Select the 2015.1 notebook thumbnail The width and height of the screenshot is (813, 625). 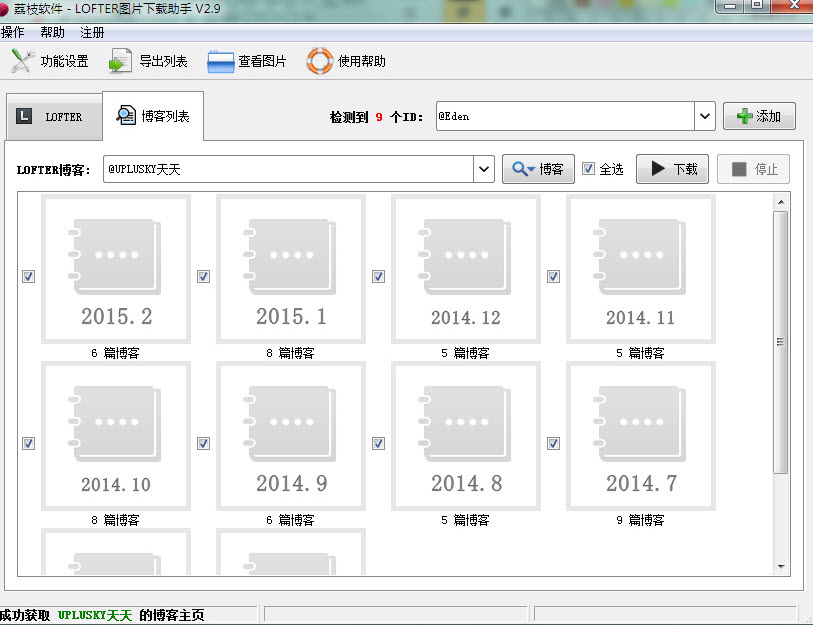tap(291, 269)
